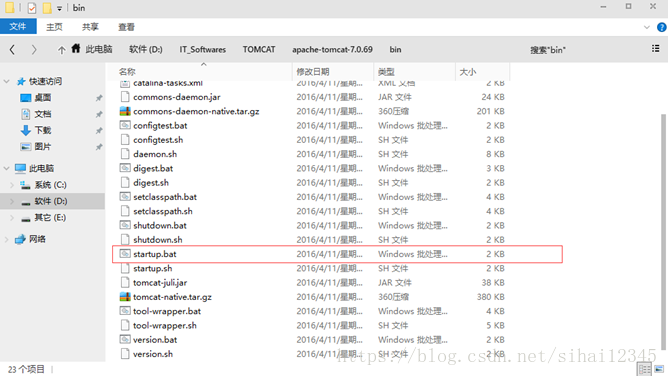Select the 其它 (E:) drive
This screenshot has height=376, width=668.
point(50,218)
